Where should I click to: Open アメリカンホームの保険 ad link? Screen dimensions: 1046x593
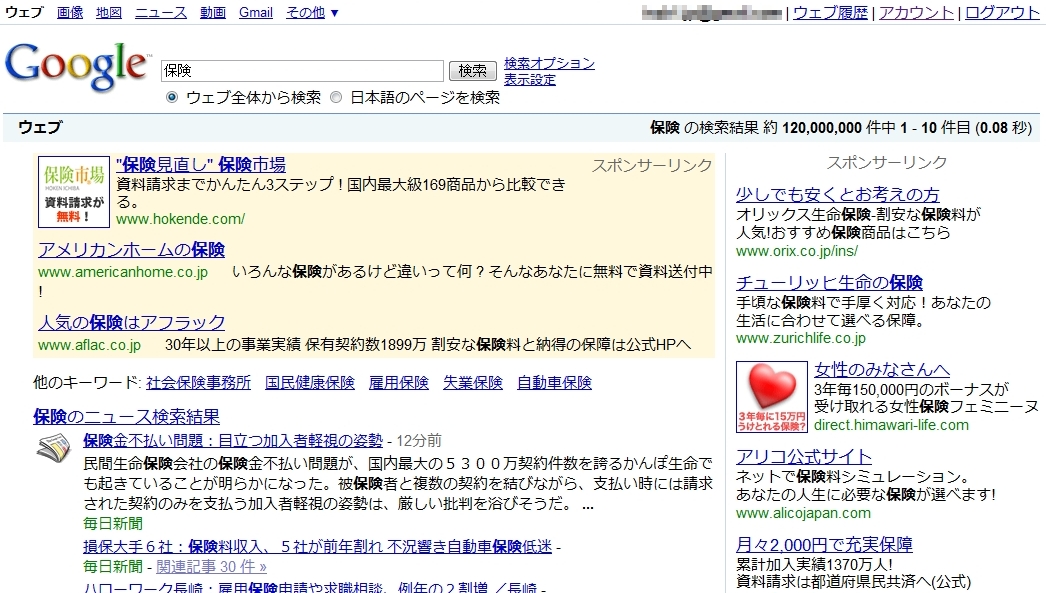coord(131,249)
